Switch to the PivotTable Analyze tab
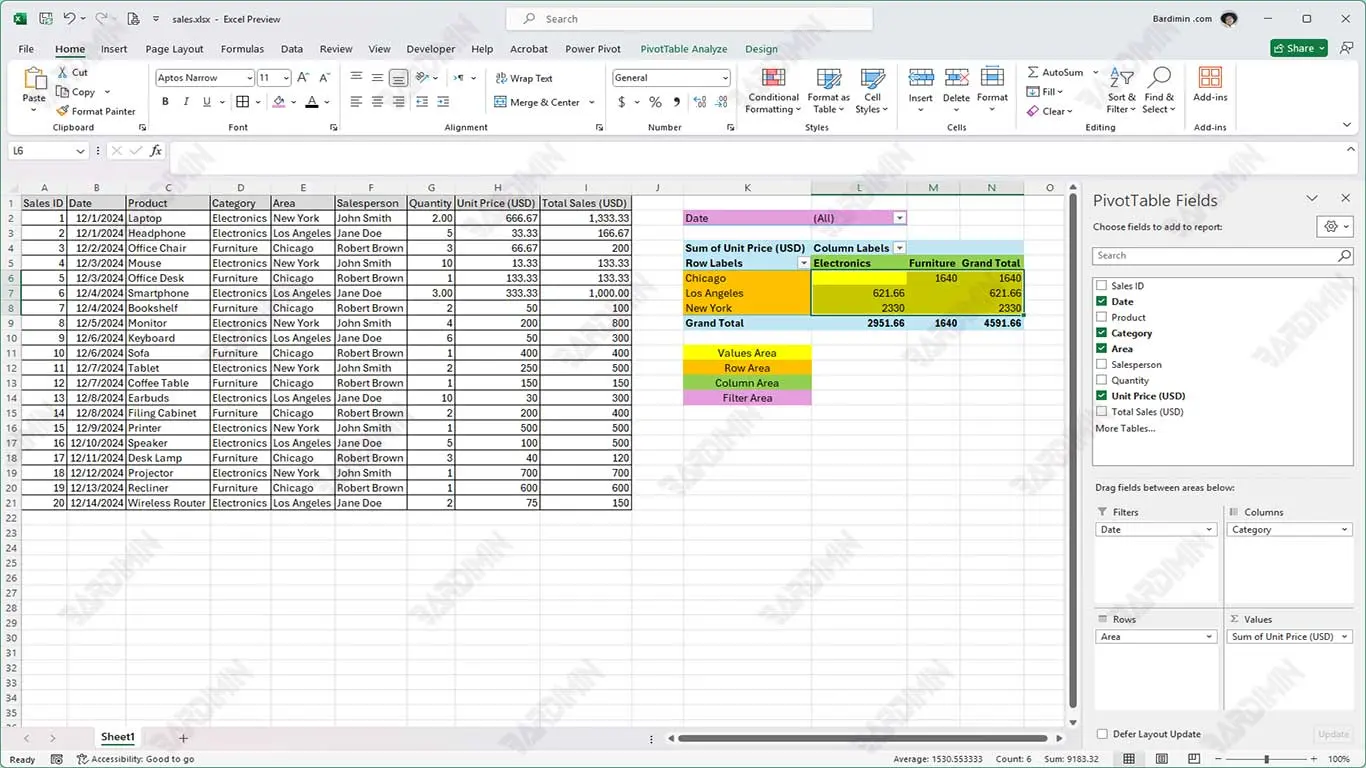The image size is (1366, 768). pos(683,49)
